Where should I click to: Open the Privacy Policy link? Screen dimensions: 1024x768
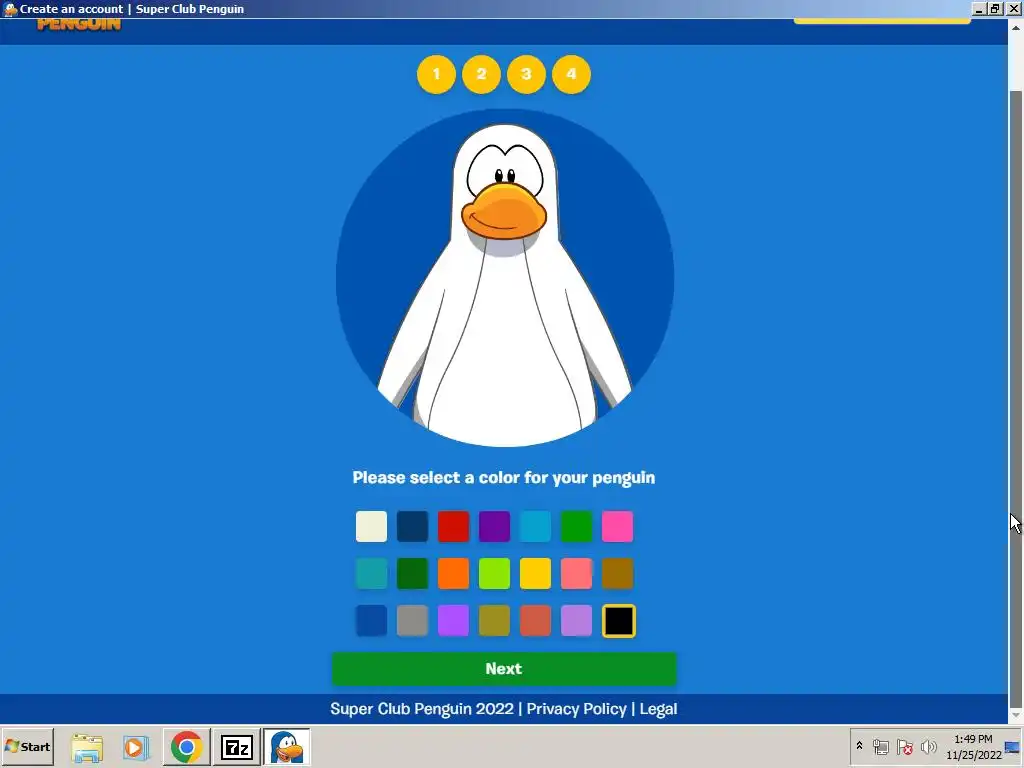(x=577, y=709)
